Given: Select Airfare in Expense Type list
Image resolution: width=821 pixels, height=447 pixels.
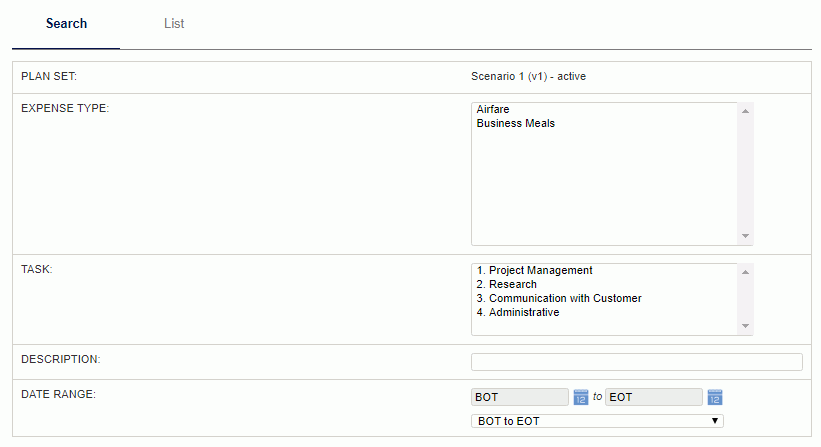Looking at the screenshot, I should [493, 109].
